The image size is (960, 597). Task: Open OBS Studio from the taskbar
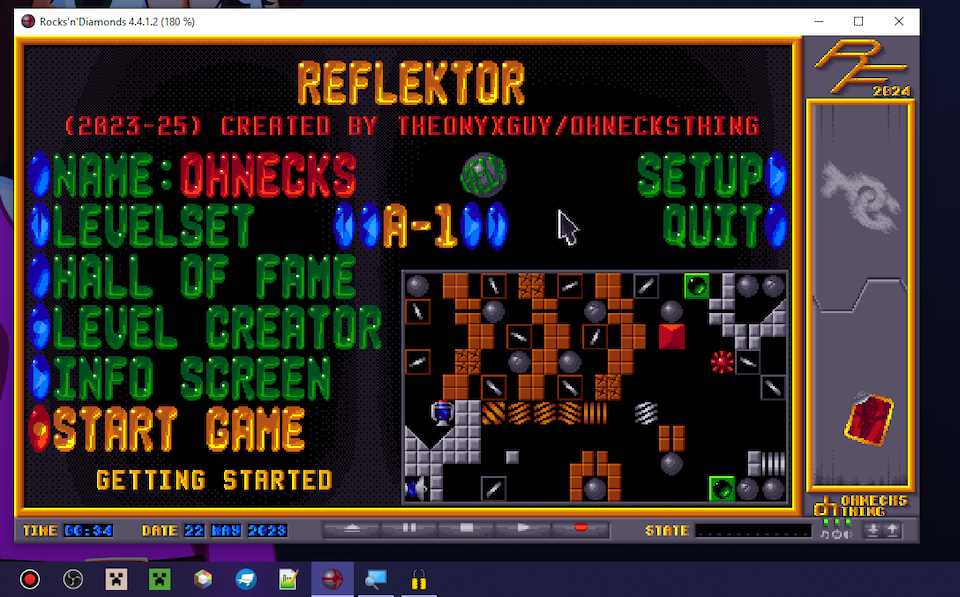pyautogui.click(x=73, y=579)
